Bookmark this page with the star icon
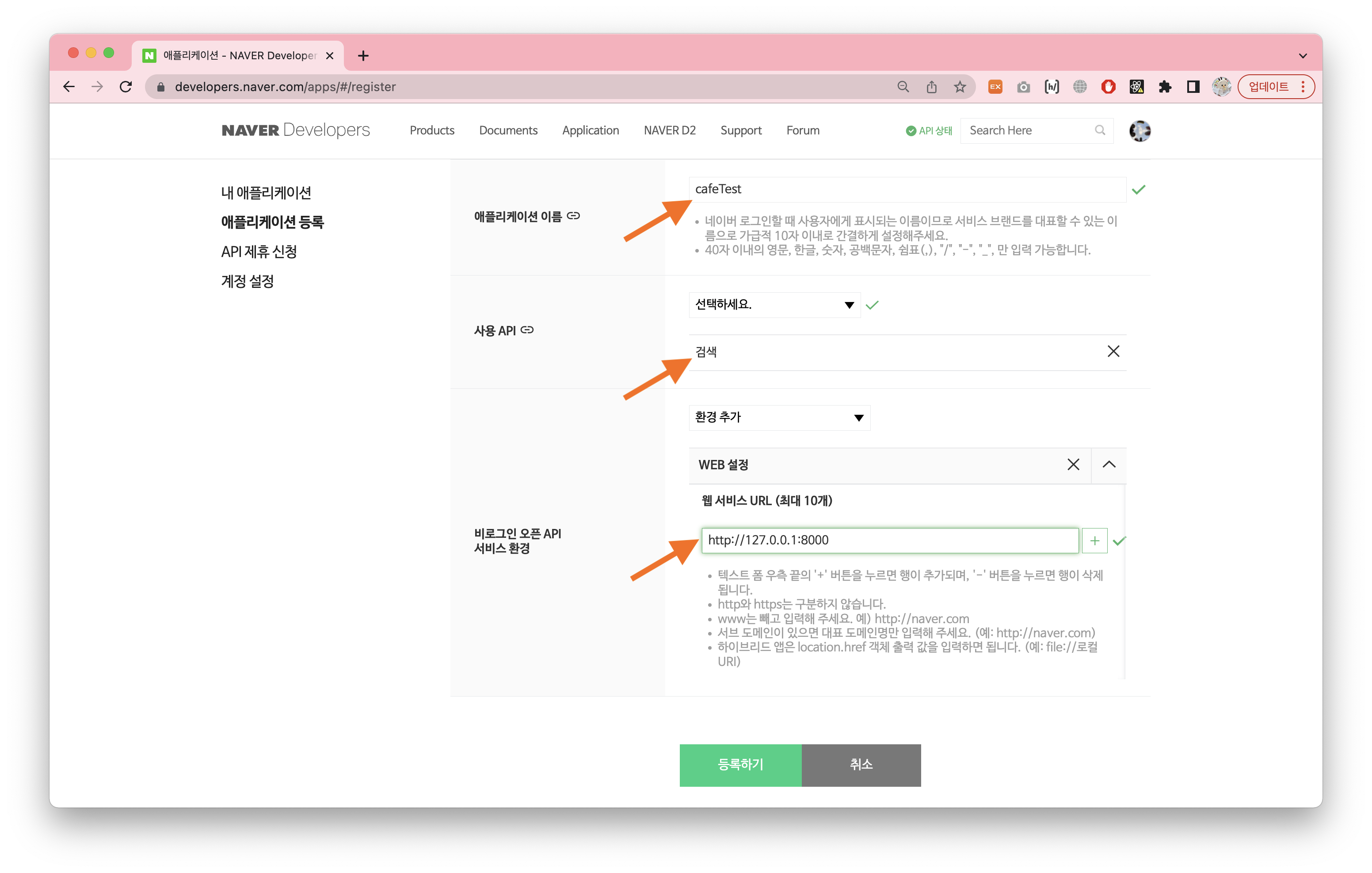Screen dimensions: 1372x873 960,87
